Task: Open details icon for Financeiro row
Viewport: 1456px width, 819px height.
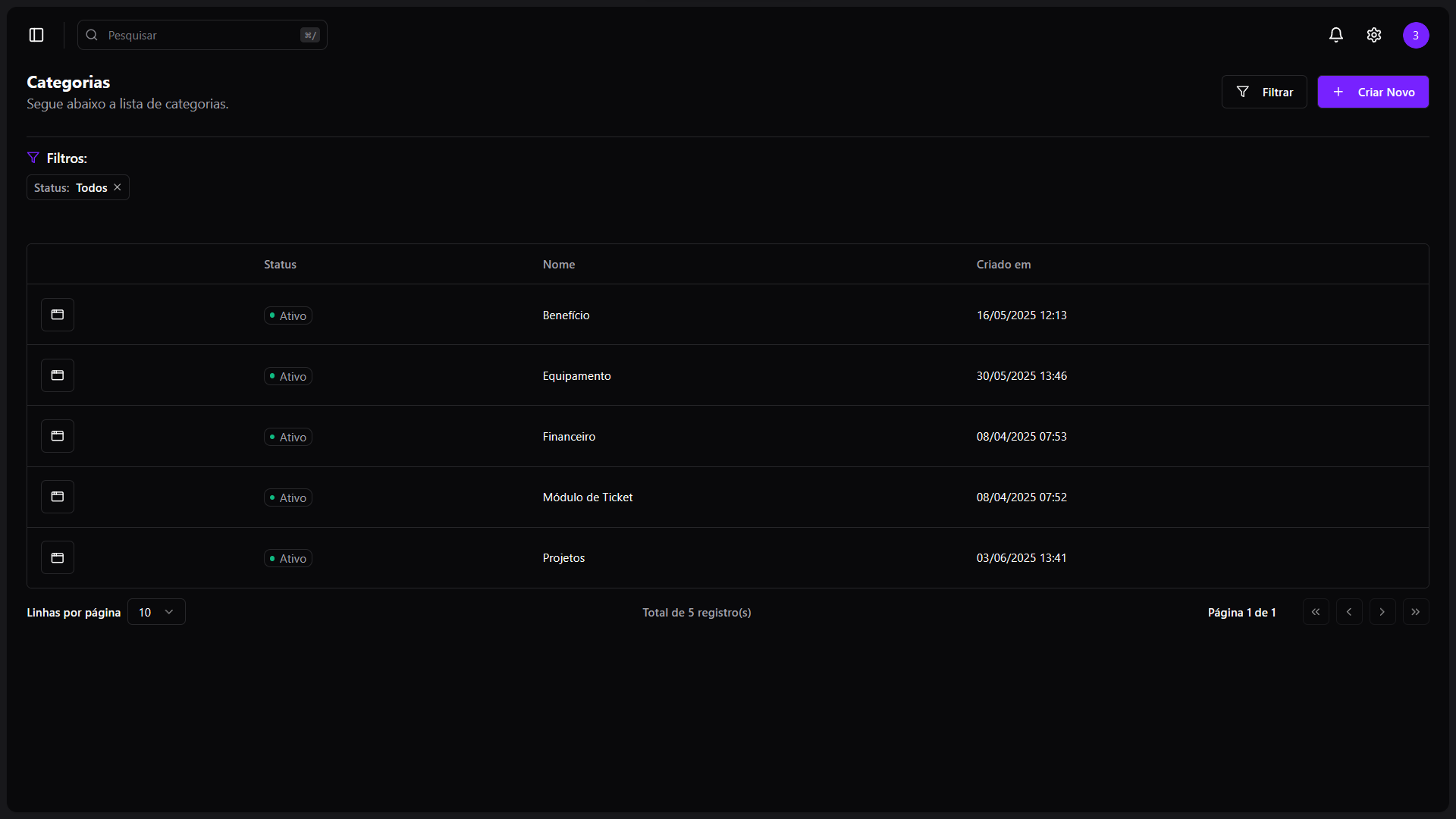Action: (58, 436)
